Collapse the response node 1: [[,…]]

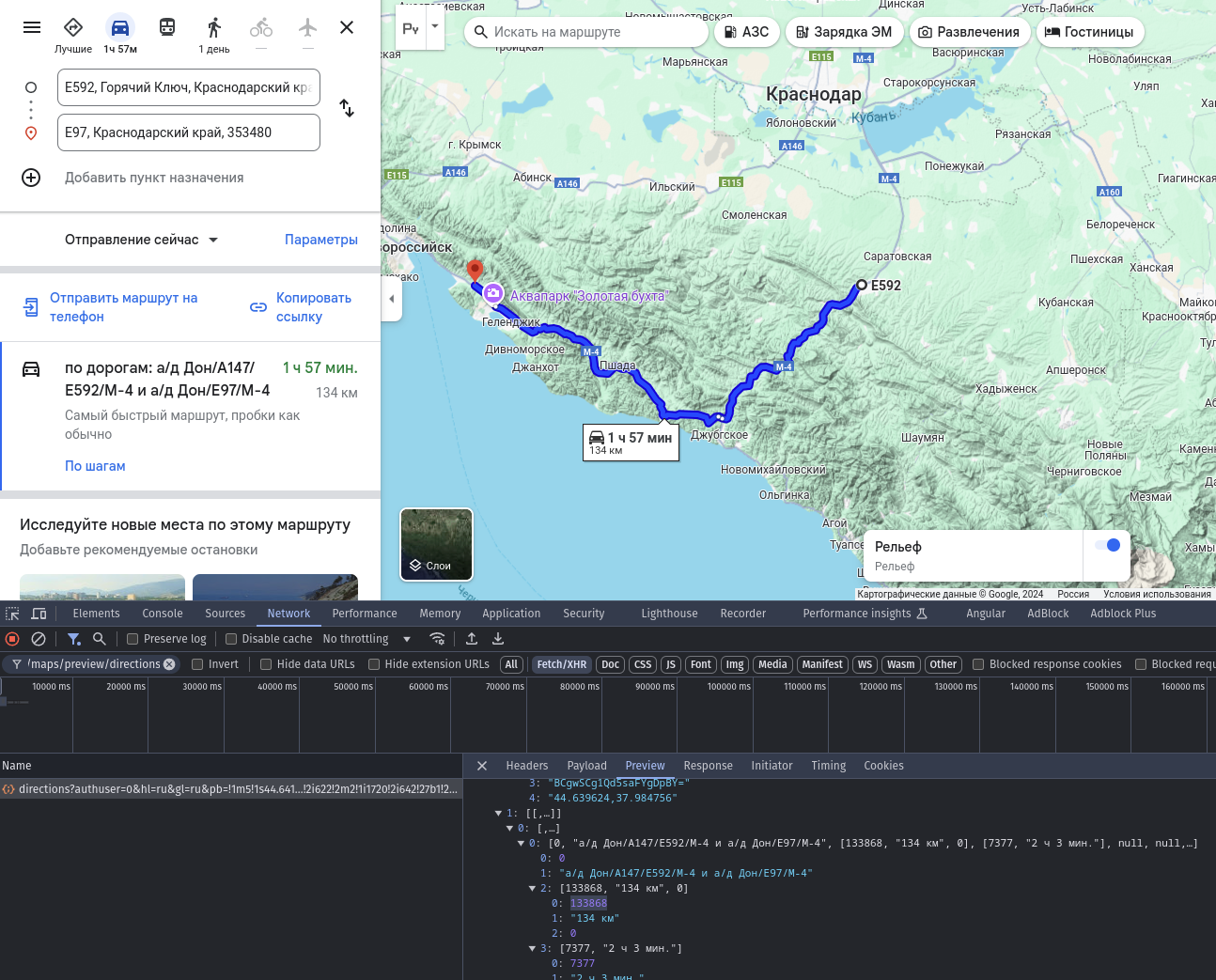(498, 814)
